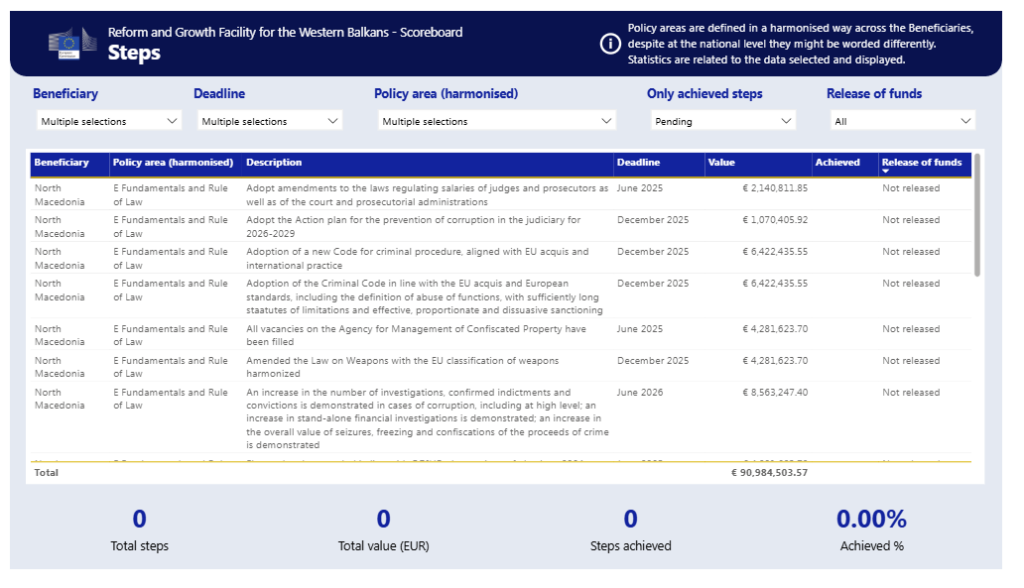
Task: Click the table's vertical scrollbar
Action: pyautogui.click(x=977, y=215)
